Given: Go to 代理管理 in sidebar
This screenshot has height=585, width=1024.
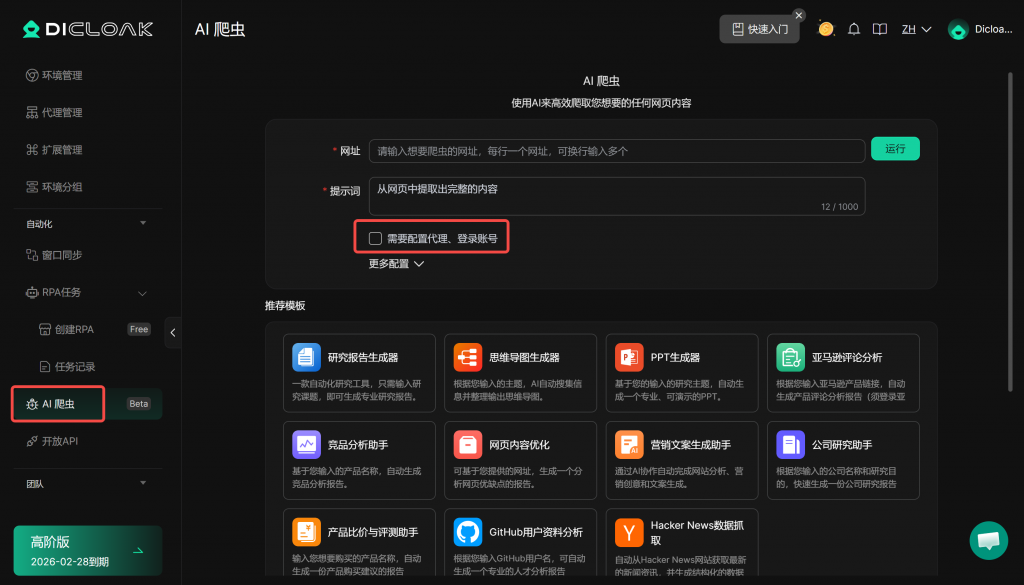Looking at the screenshot, I should (62, 113).
